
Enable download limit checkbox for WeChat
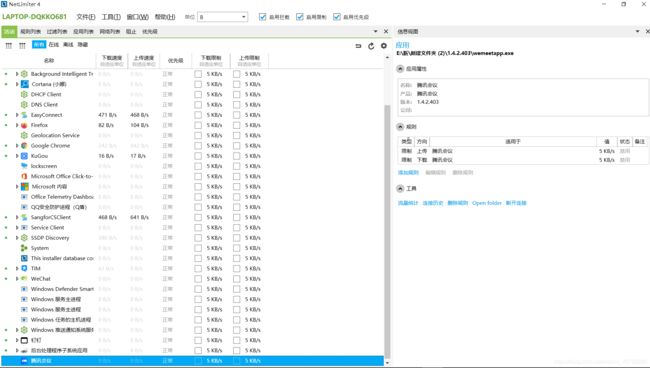[x=198, y=278]
